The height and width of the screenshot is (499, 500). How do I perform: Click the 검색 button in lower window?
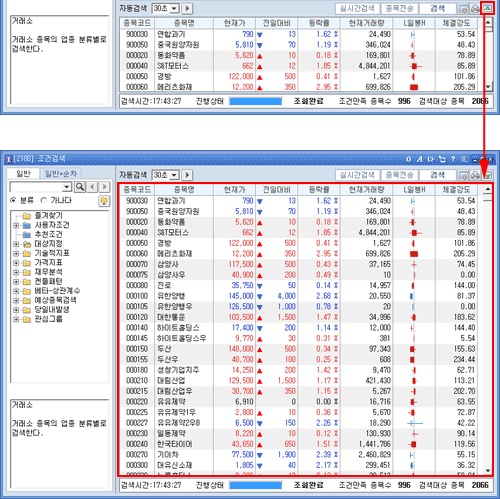coord(437,175)
